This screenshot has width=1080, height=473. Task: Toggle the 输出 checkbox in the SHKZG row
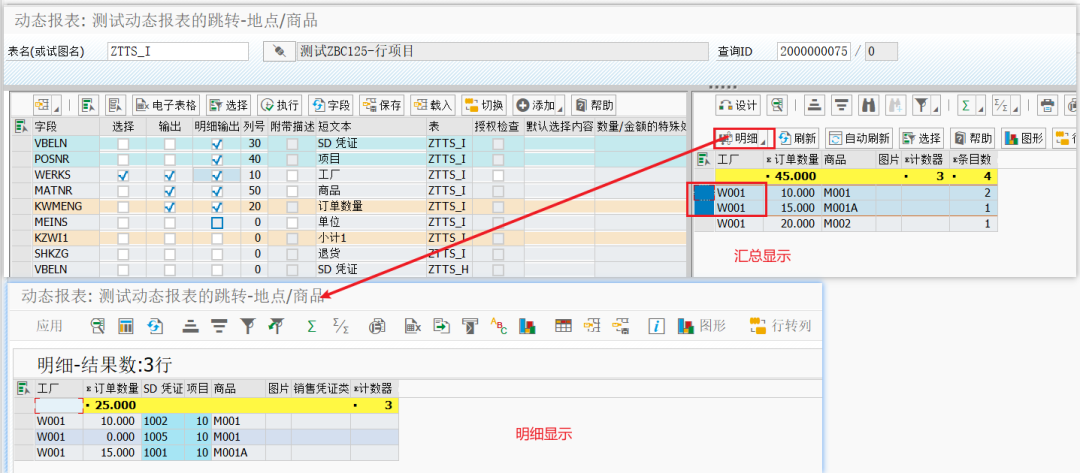[x=169, y=253]
